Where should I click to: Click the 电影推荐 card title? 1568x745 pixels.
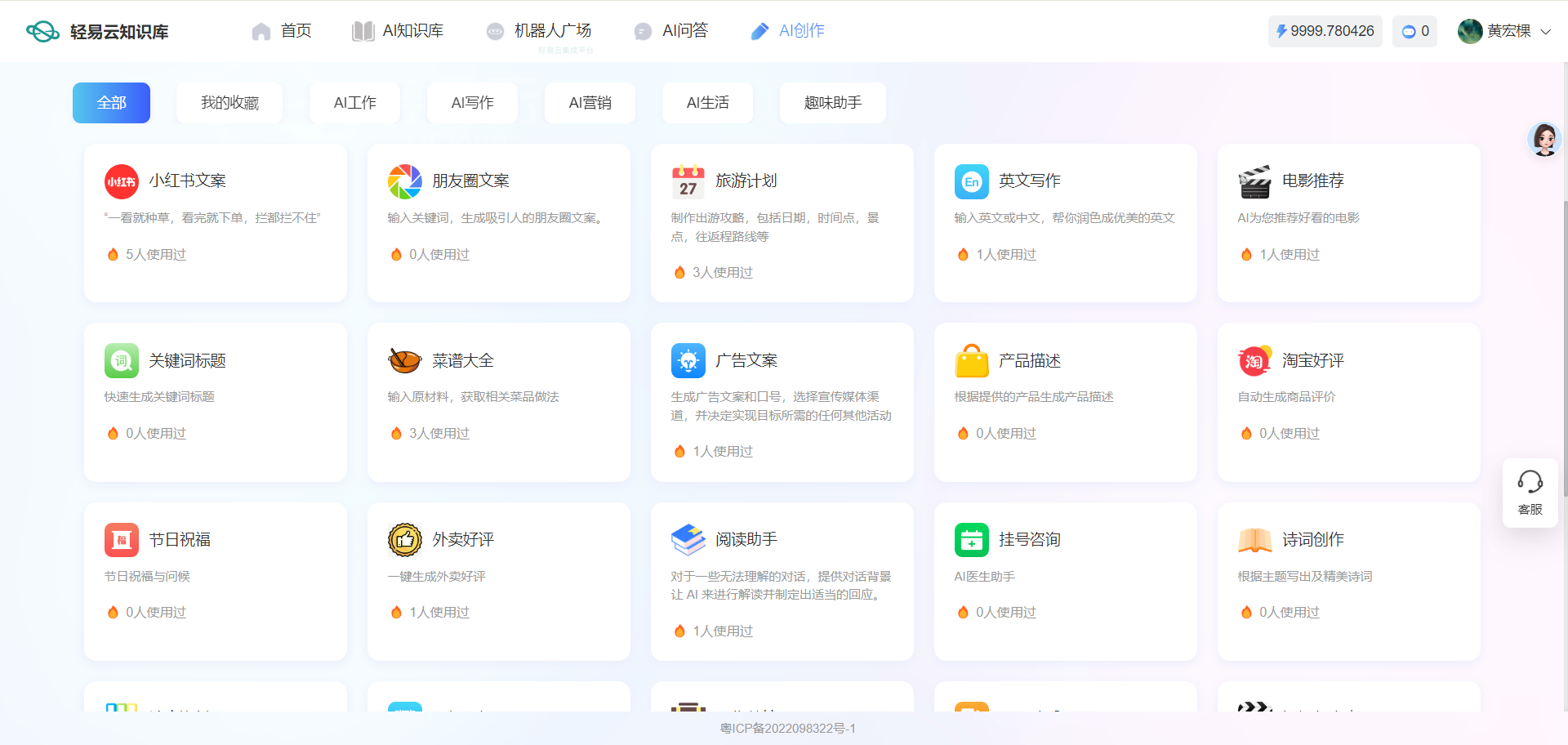(1313, 181)
